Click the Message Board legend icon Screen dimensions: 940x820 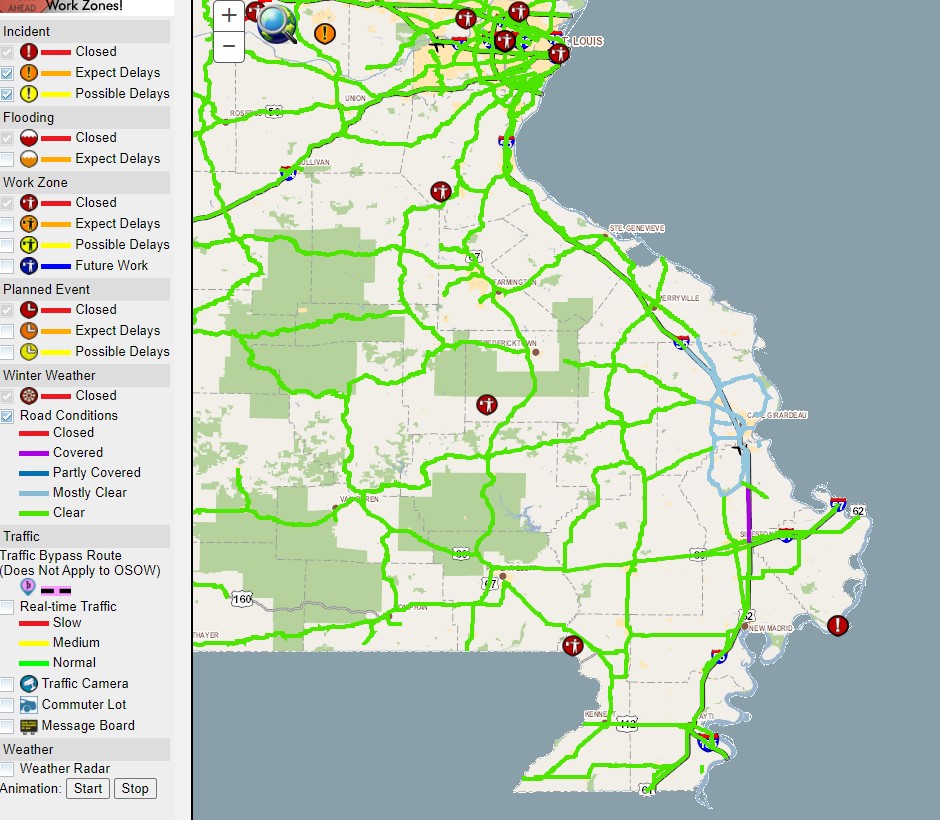coord(29,726)
